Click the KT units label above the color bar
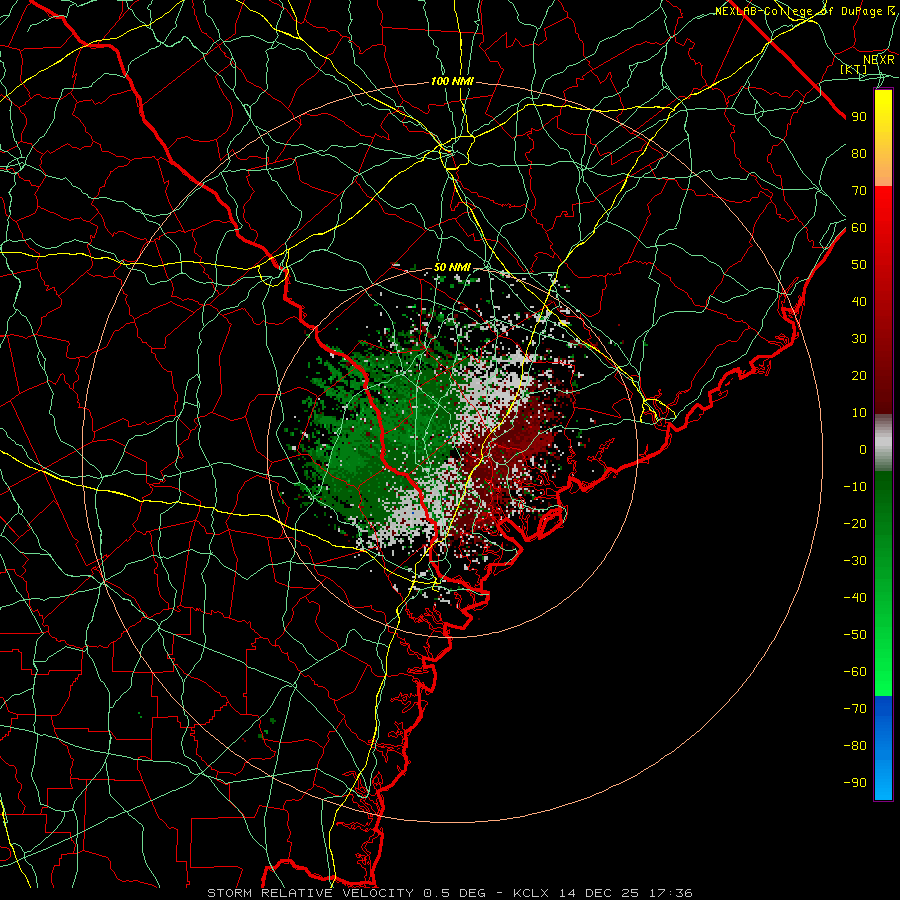 854,69
